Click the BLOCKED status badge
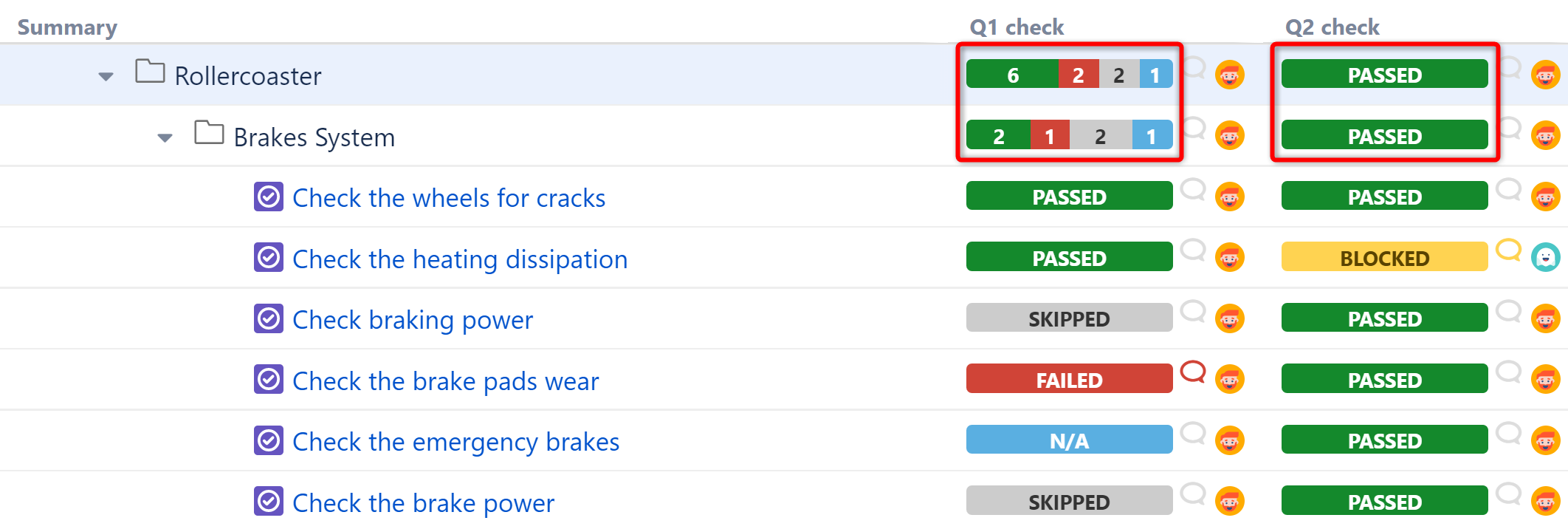The height and width of the screenshot is (529, 1568). point(1384,257)
